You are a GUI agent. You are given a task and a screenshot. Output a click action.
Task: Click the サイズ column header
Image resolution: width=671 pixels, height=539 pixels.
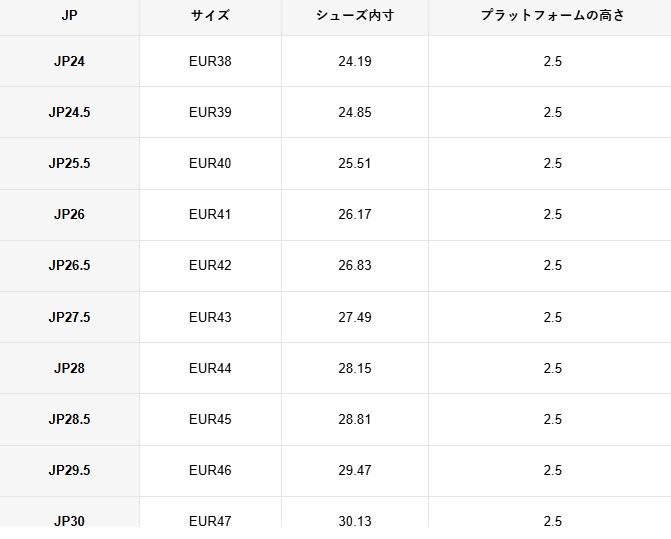click(210, 16)
